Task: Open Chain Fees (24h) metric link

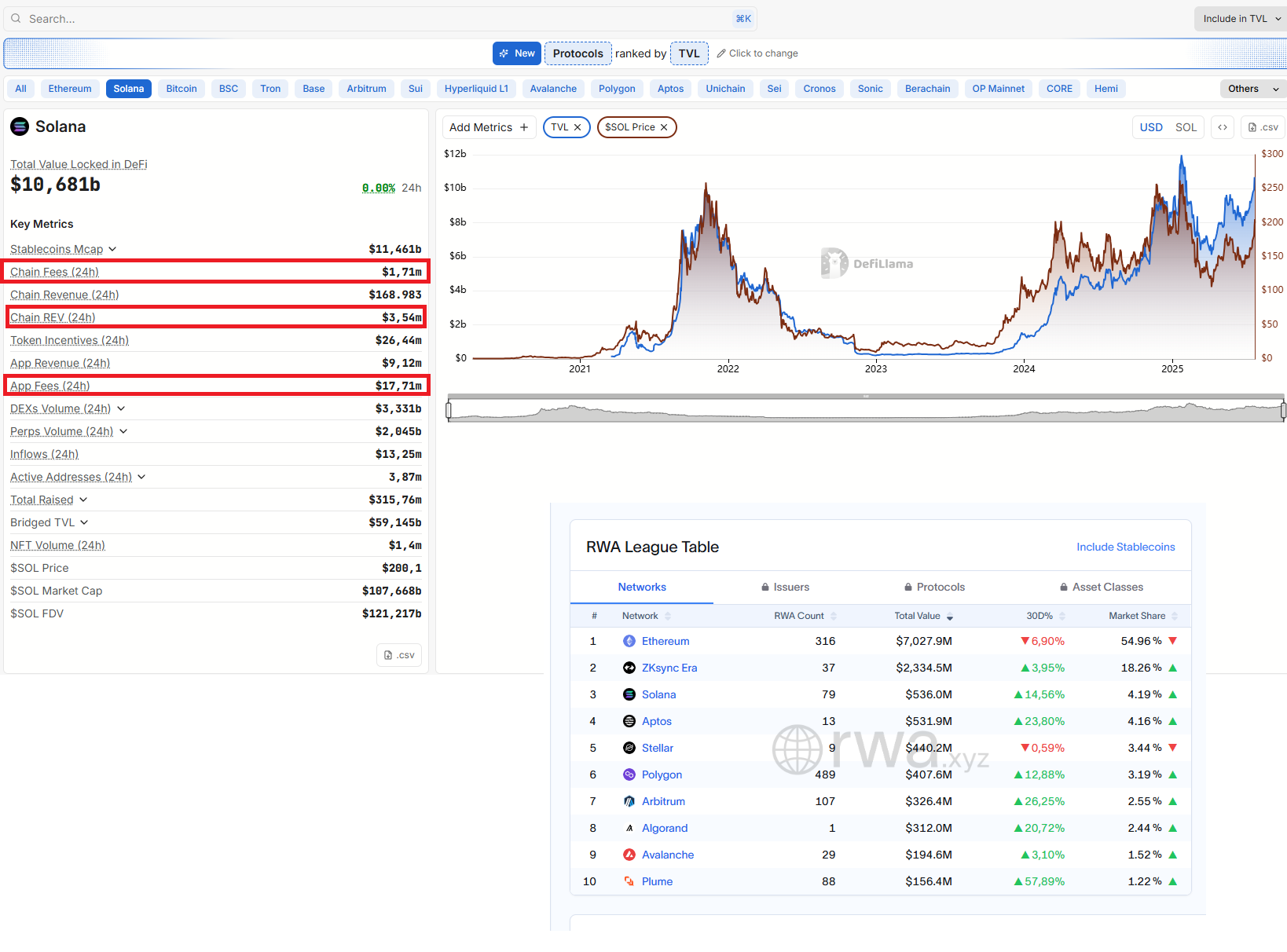Action: click(54, 272)
